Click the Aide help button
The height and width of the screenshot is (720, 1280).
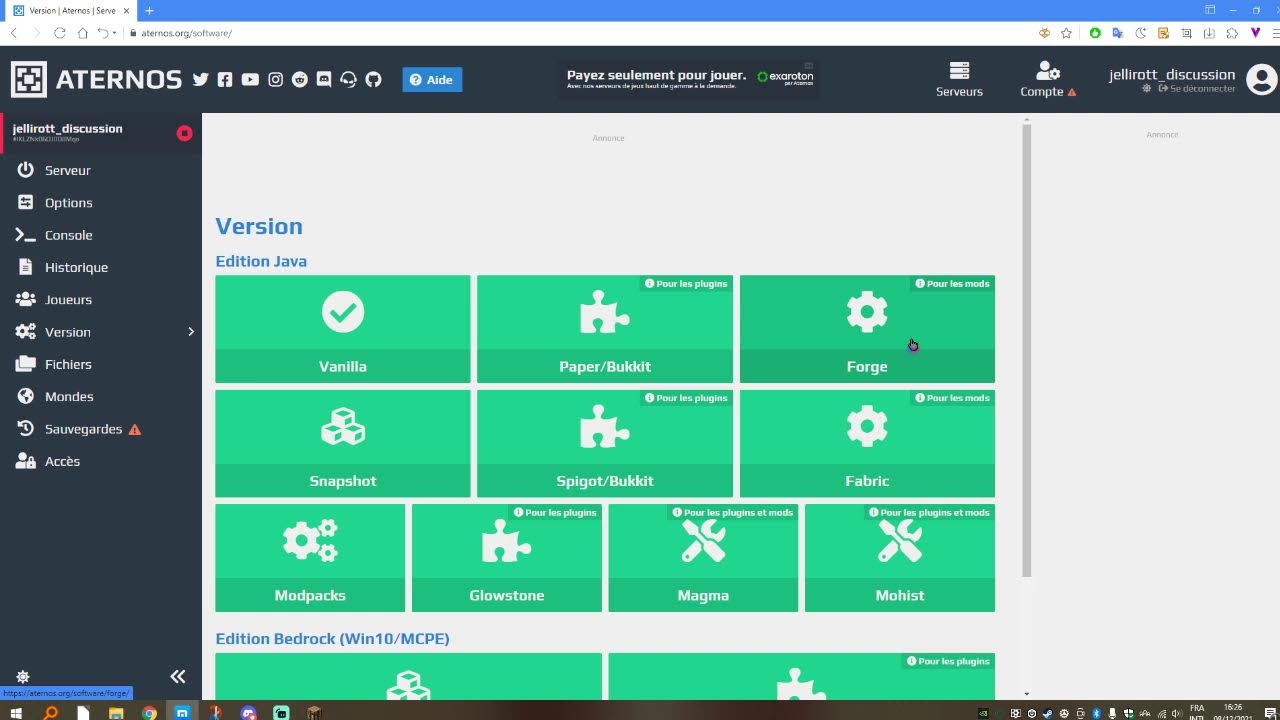[432, 80]
